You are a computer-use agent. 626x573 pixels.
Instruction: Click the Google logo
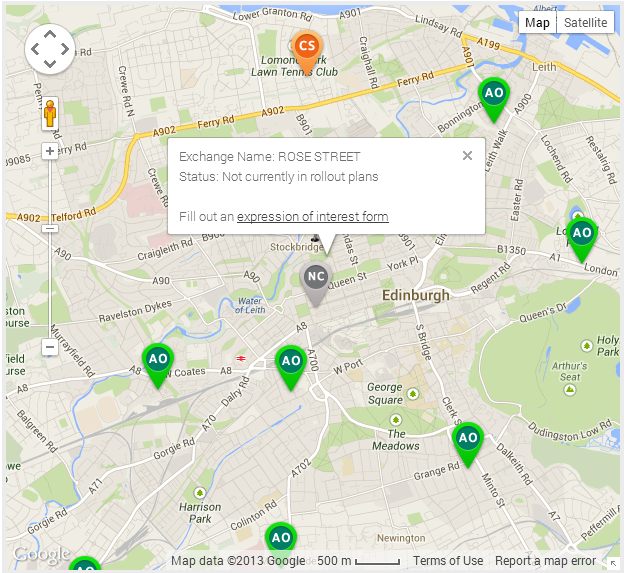click(42, 554)
